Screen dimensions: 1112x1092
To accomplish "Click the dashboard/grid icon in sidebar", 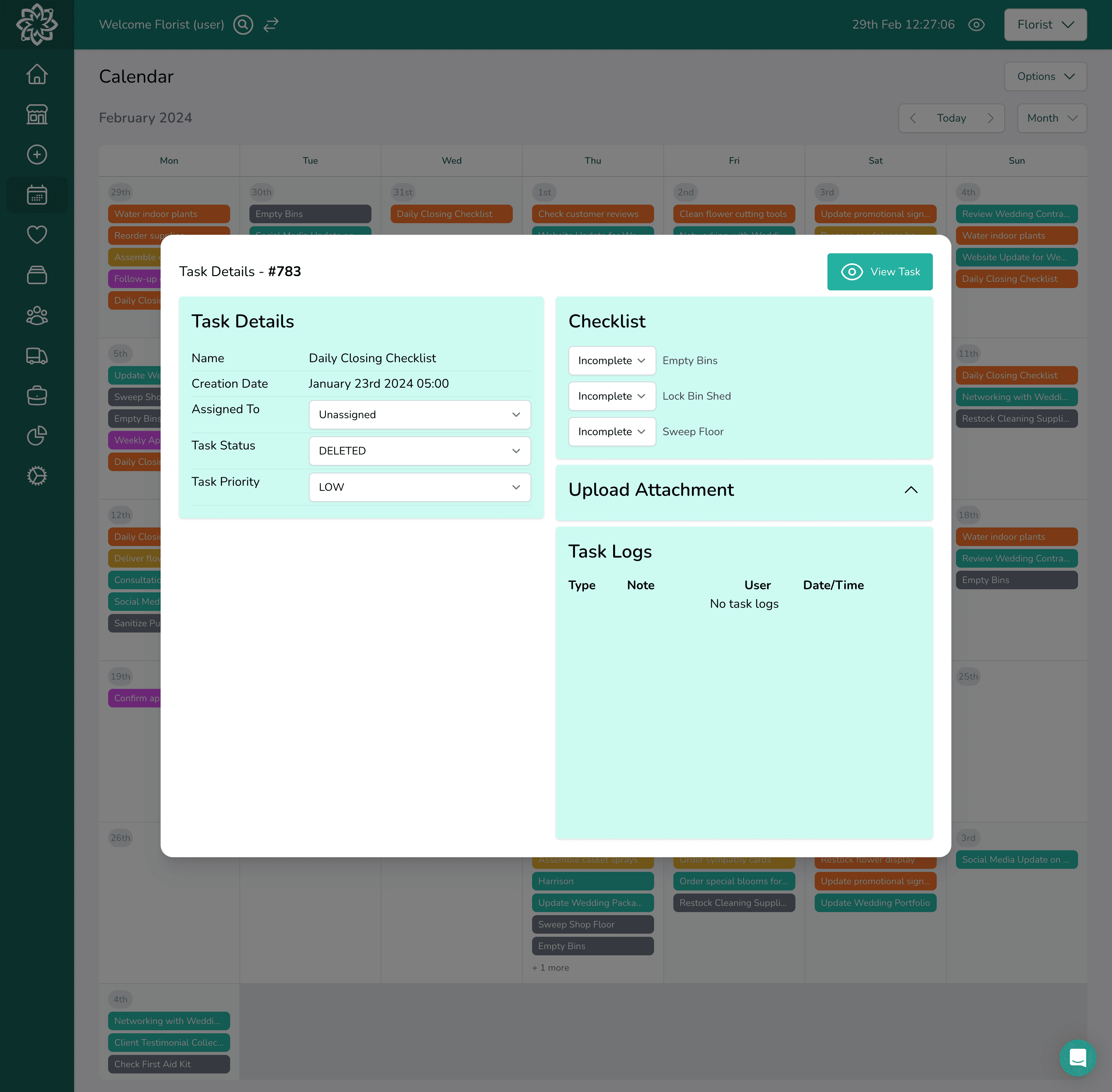I will [x=37, y=115].
